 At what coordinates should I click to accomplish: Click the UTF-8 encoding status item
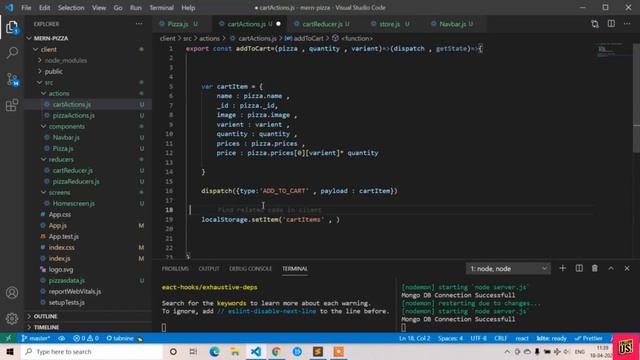[478, 338]
